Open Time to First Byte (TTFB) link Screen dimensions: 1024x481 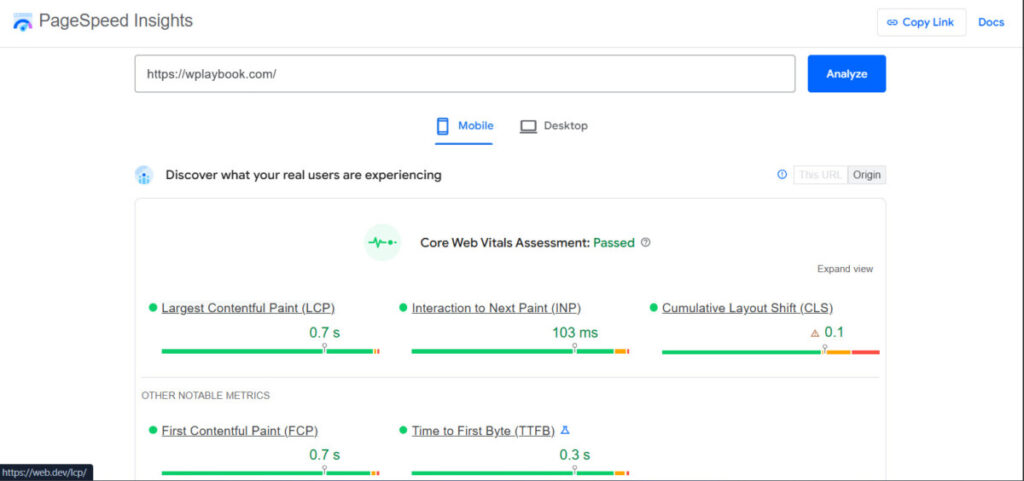pyautogui.click(x=483, y=431)
